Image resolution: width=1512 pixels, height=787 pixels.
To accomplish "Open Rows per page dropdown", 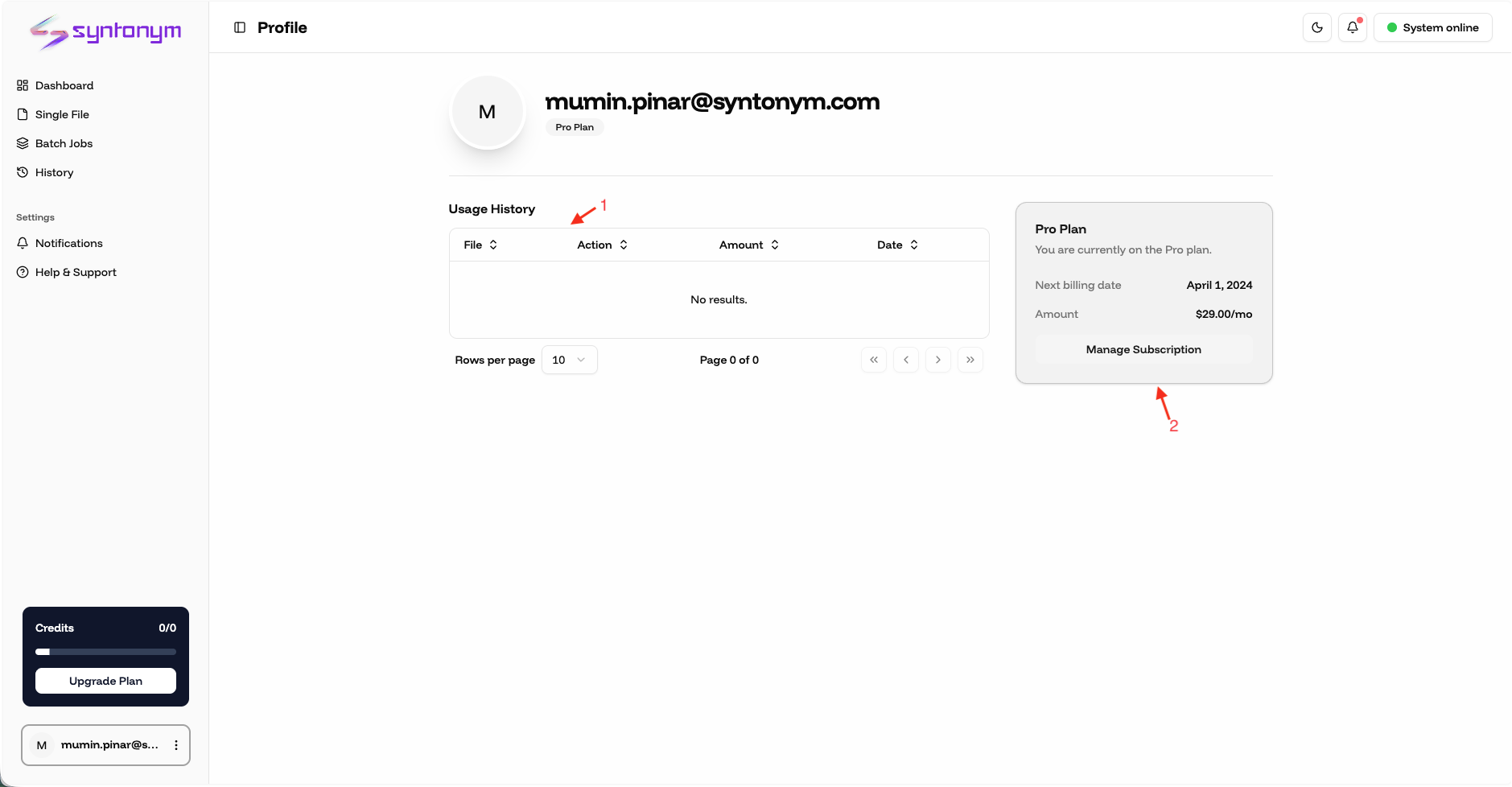I will (x=569, y=360).
